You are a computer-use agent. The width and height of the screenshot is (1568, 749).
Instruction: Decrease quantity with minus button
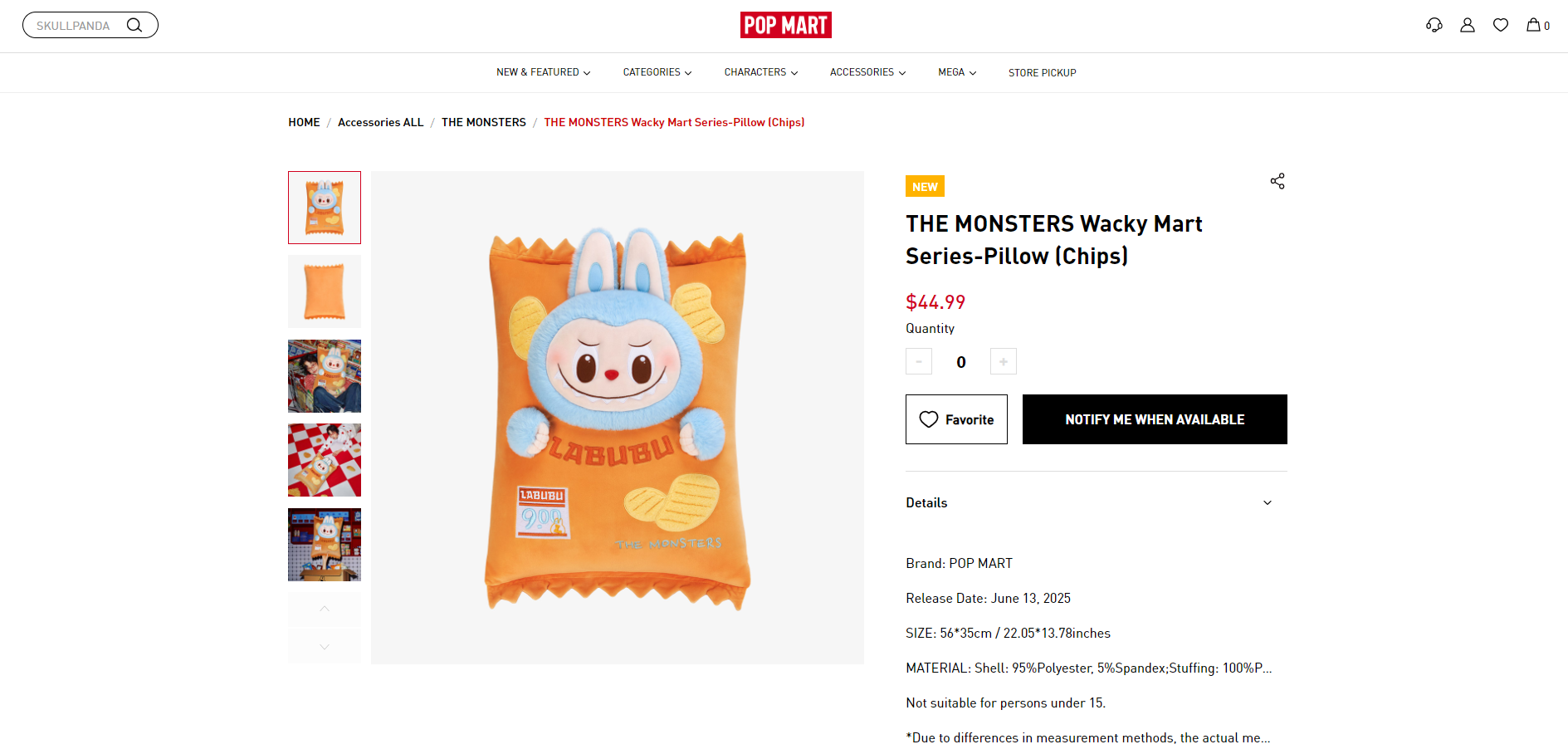point(919,361)
